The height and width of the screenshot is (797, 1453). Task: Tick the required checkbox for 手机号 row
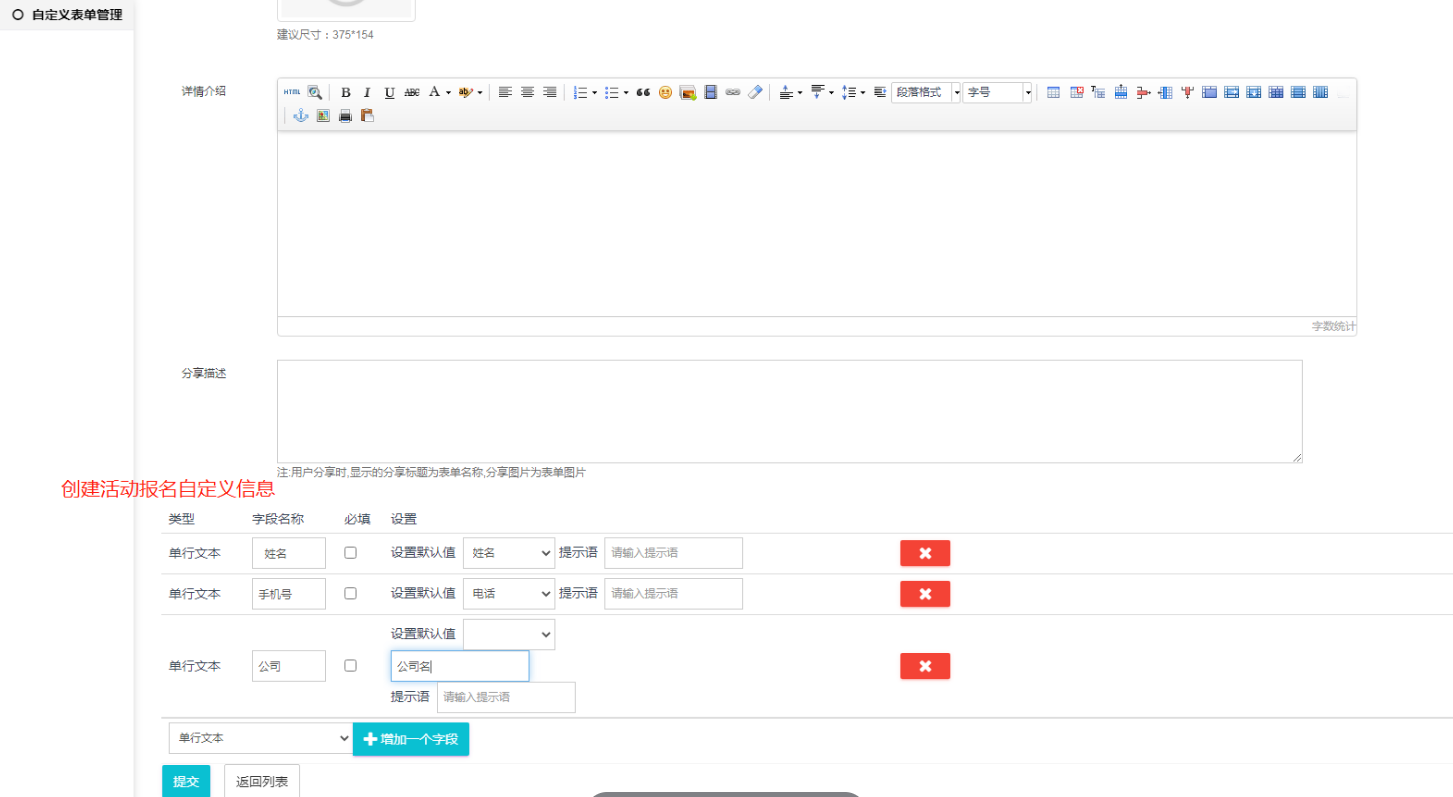tap(350, 593)
